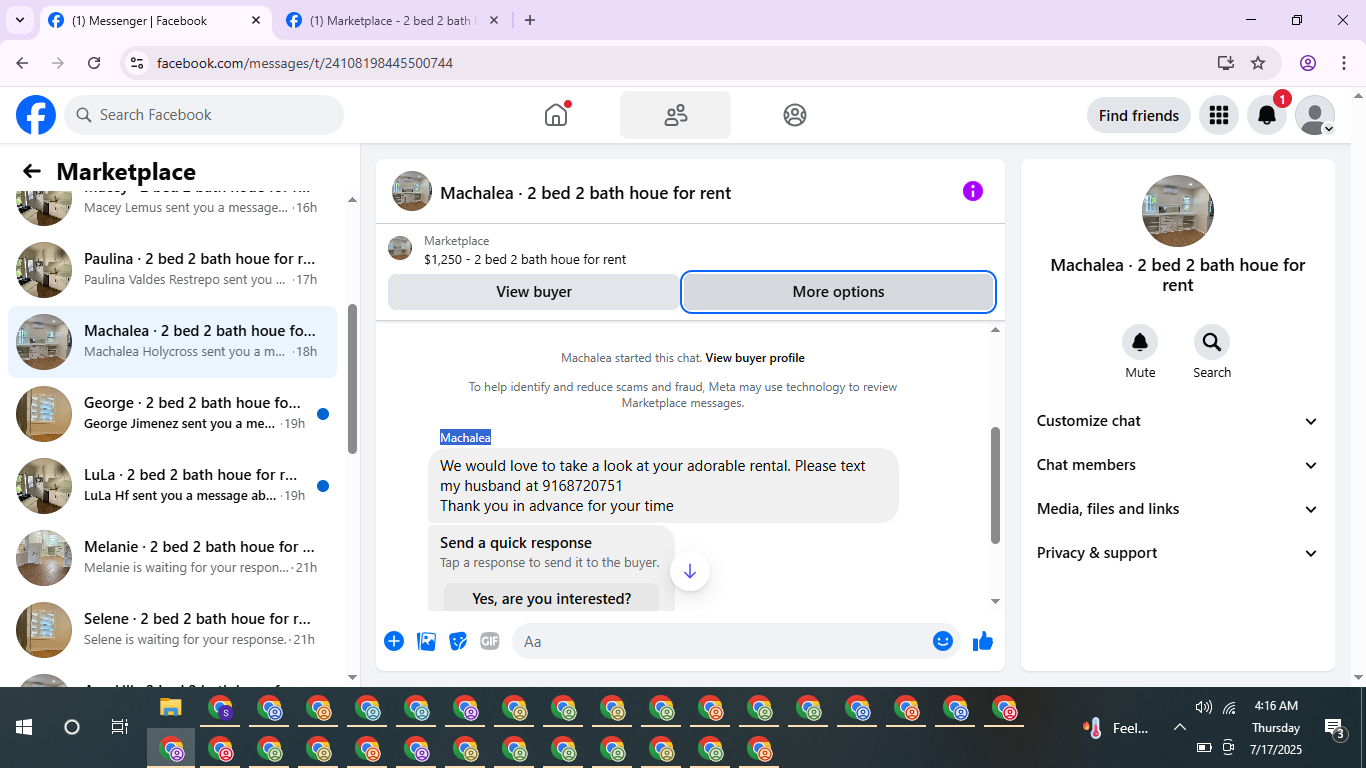The width and height of the screenshot is (1366, 768).
Task: Switch to the Marketplace 2 bed 2 bath tab
Action: pos(392,21)
